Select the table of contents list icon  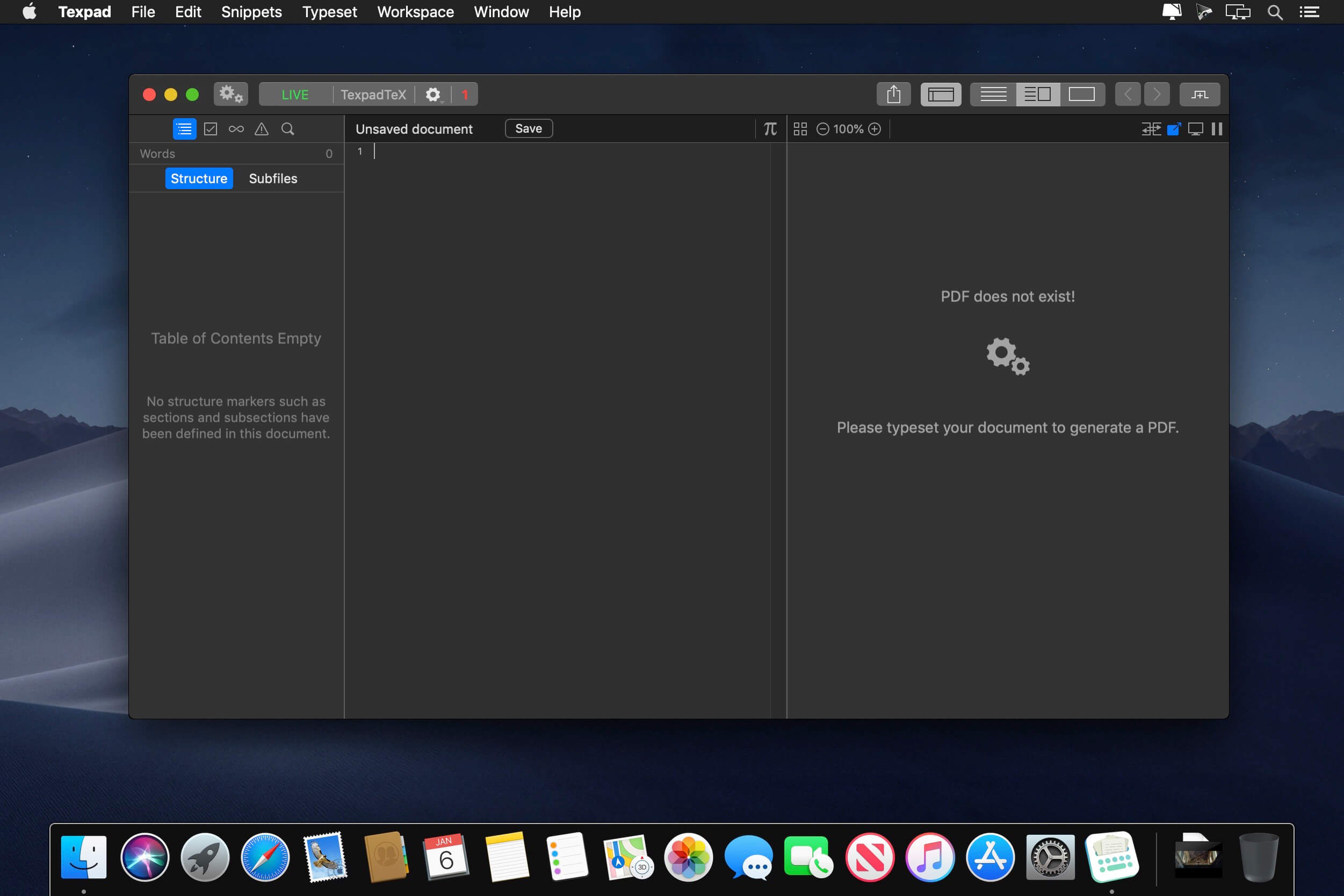(x=184, y=128)
